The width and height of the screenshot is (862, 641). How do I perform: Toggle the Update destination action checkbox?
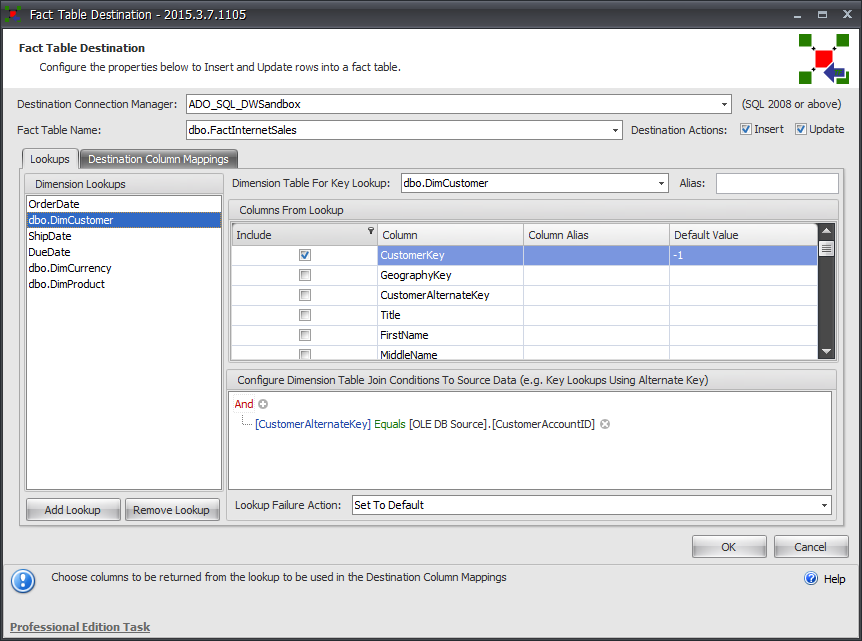[x=800, y=129]
